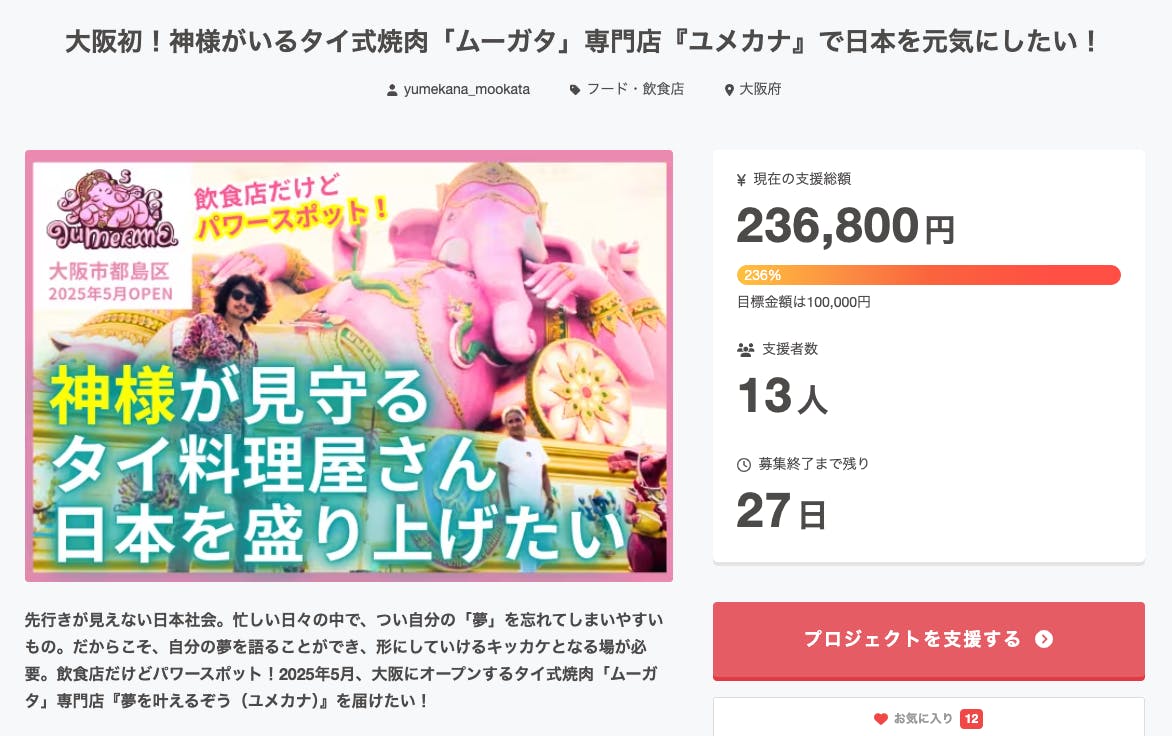Click the arrow icon in the support button

click(x=1044, y=639)
